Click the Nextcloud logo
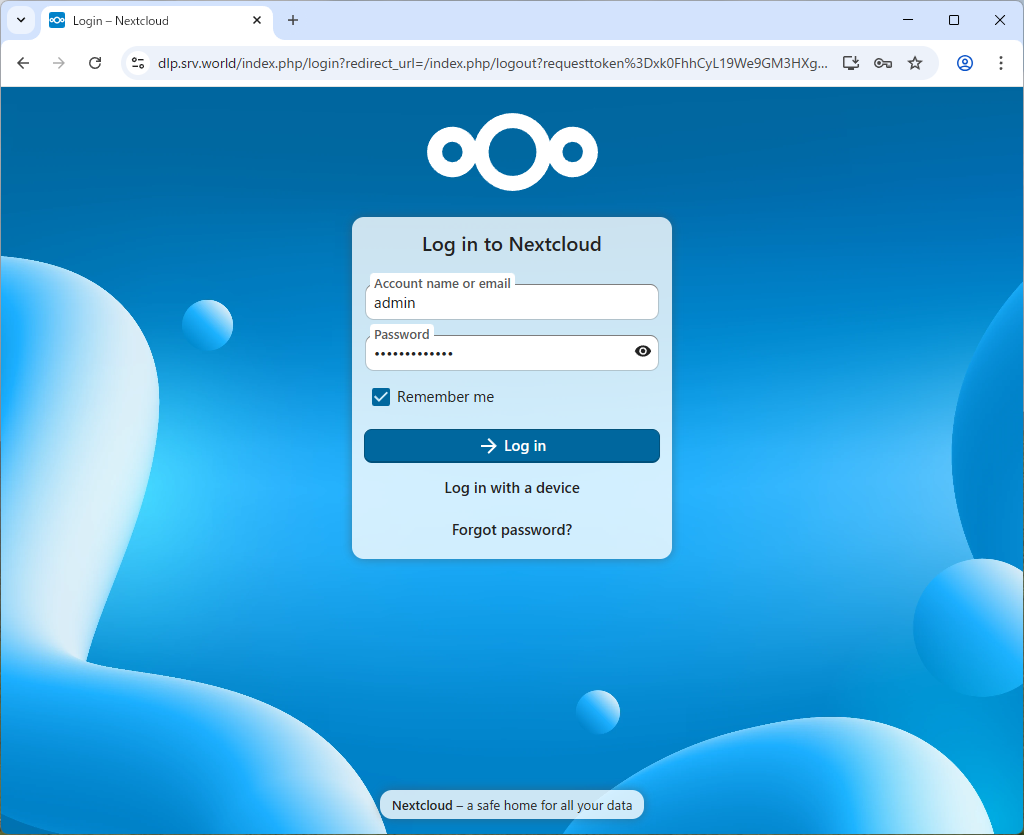The height and width of the screenshot is (835, 1024). pos(512,152)
